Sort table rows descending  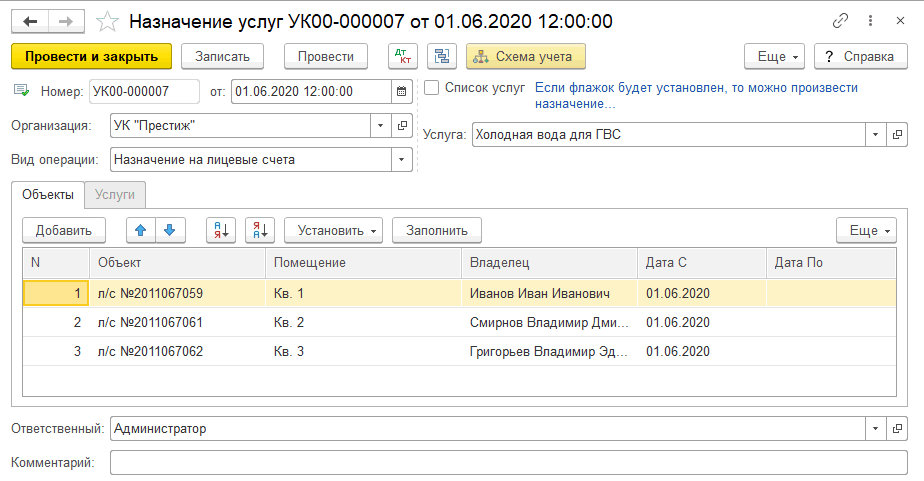[260, 230]
